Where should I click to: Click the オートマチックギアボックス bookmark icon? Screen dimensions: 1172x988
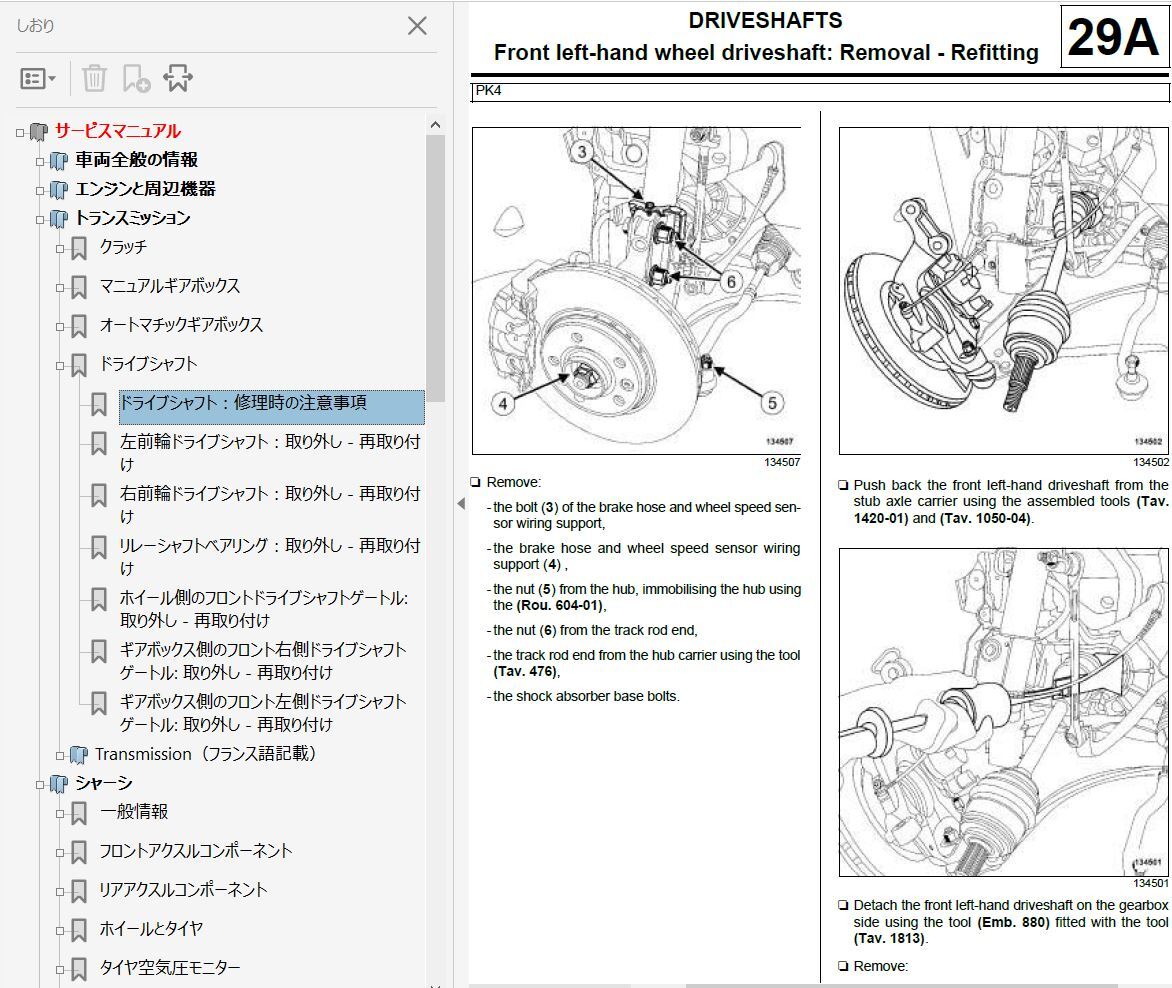[79, 326]
